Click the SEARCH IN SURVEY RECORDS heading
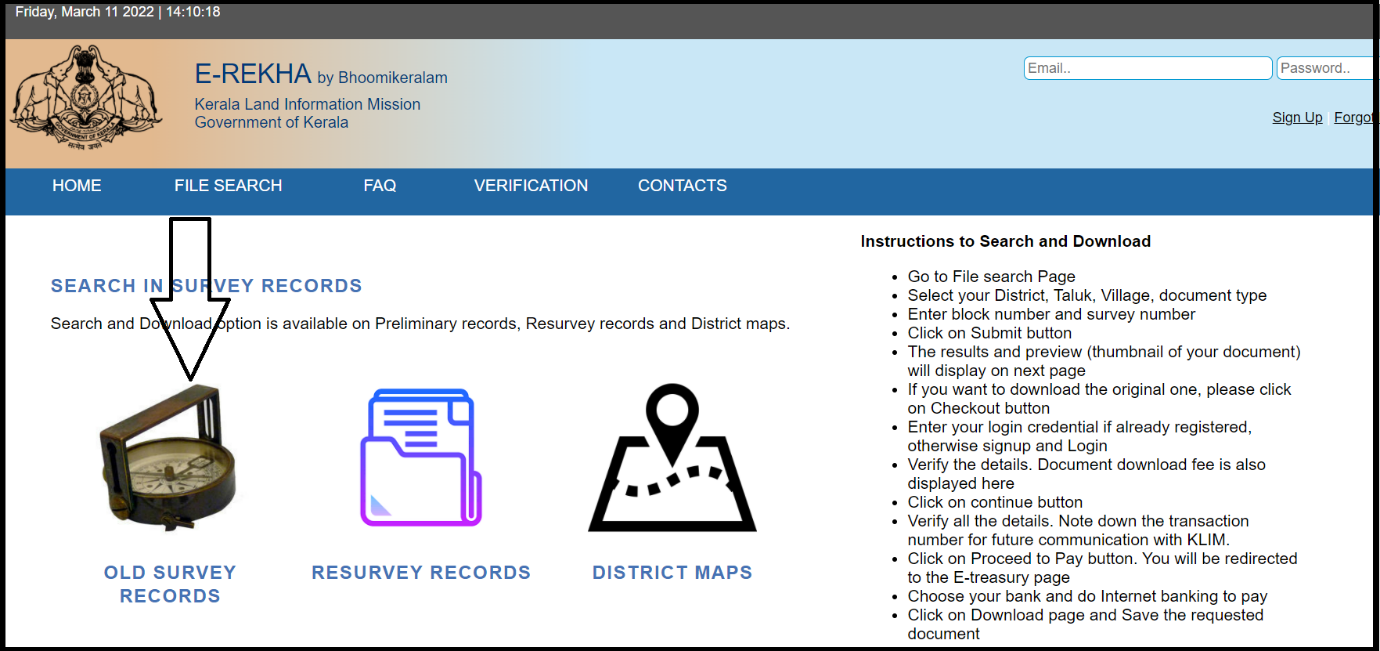1380x651 pixels. tap(206, 285)
